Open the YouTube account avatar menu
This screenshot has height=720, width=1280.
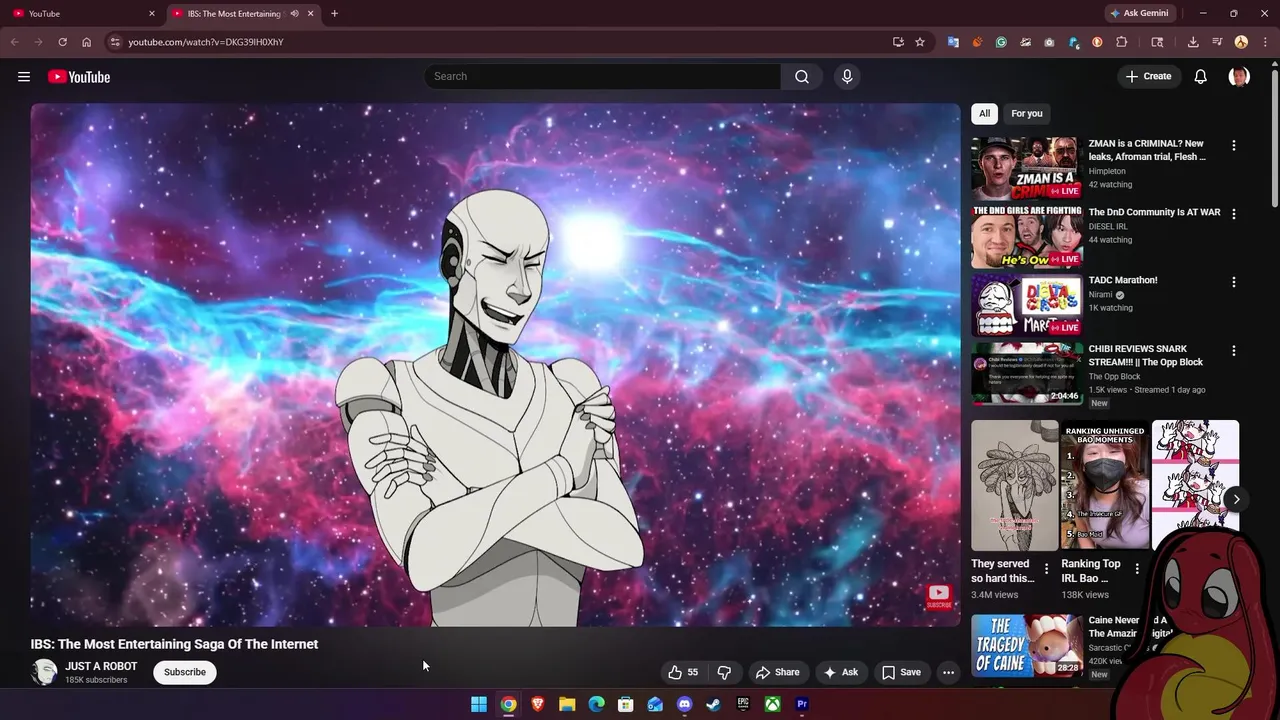point(1239,77)
